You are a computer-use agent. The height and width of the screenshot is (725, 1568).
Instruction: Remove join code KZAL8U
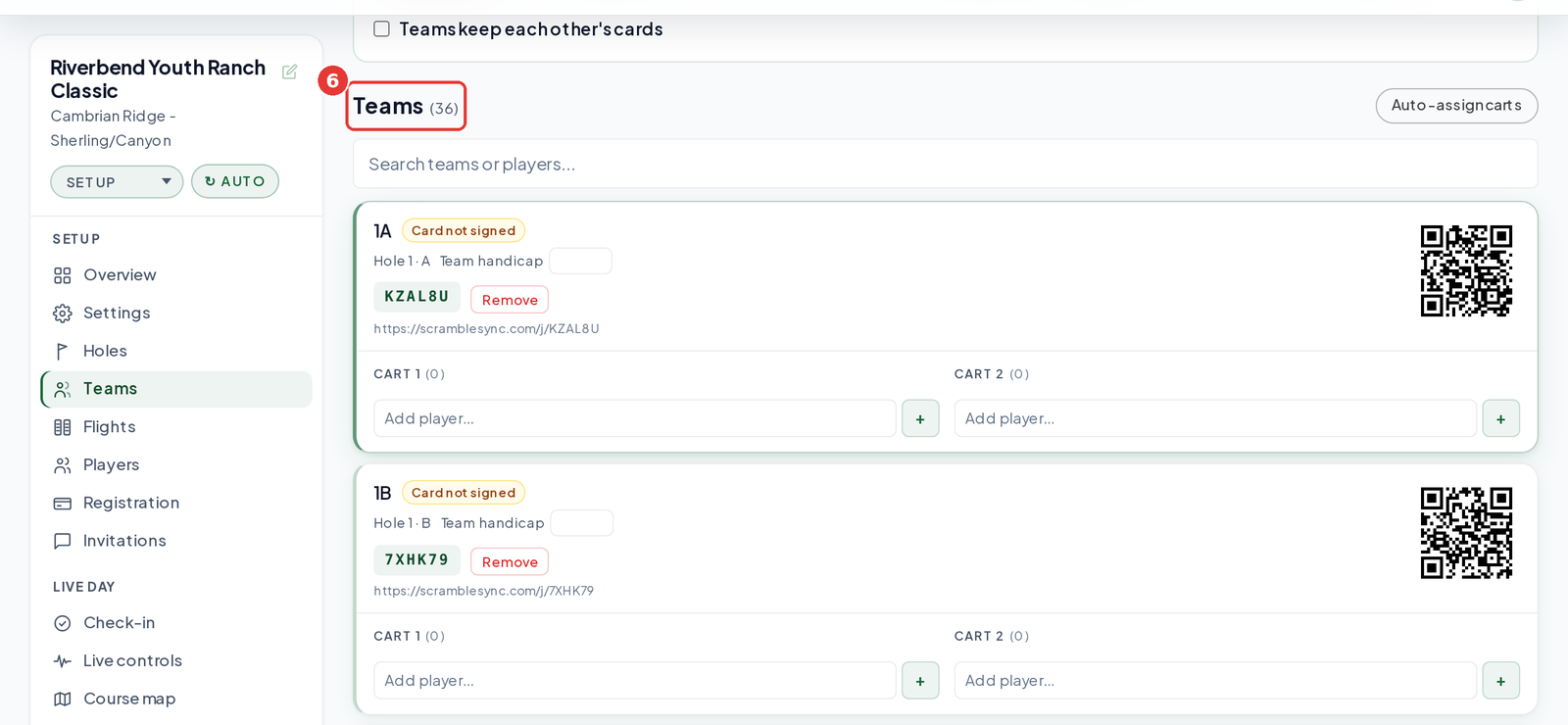click(x=510, y=300)
